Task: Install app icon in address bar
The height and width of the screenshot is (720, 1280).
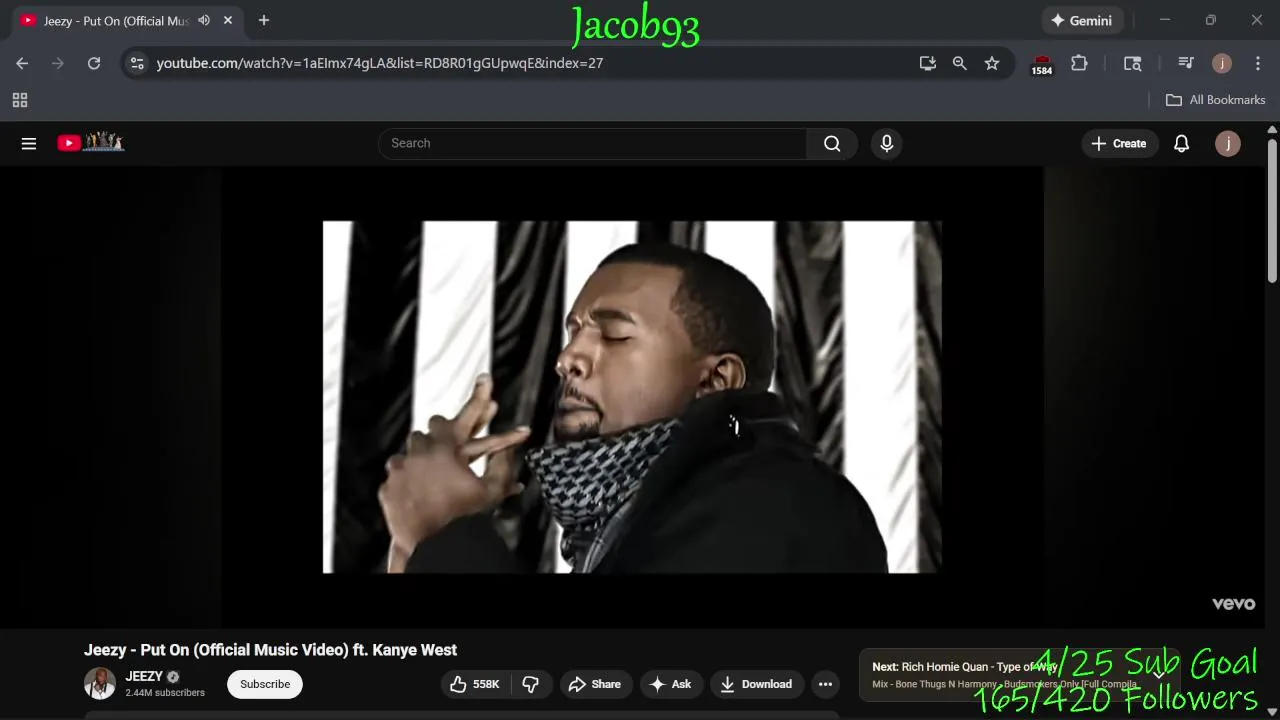Action: tap(928, 63)
